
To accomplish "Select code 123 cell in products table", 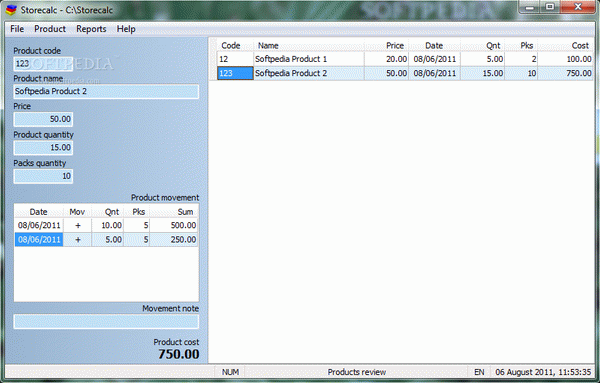I will tap(235, 73).
